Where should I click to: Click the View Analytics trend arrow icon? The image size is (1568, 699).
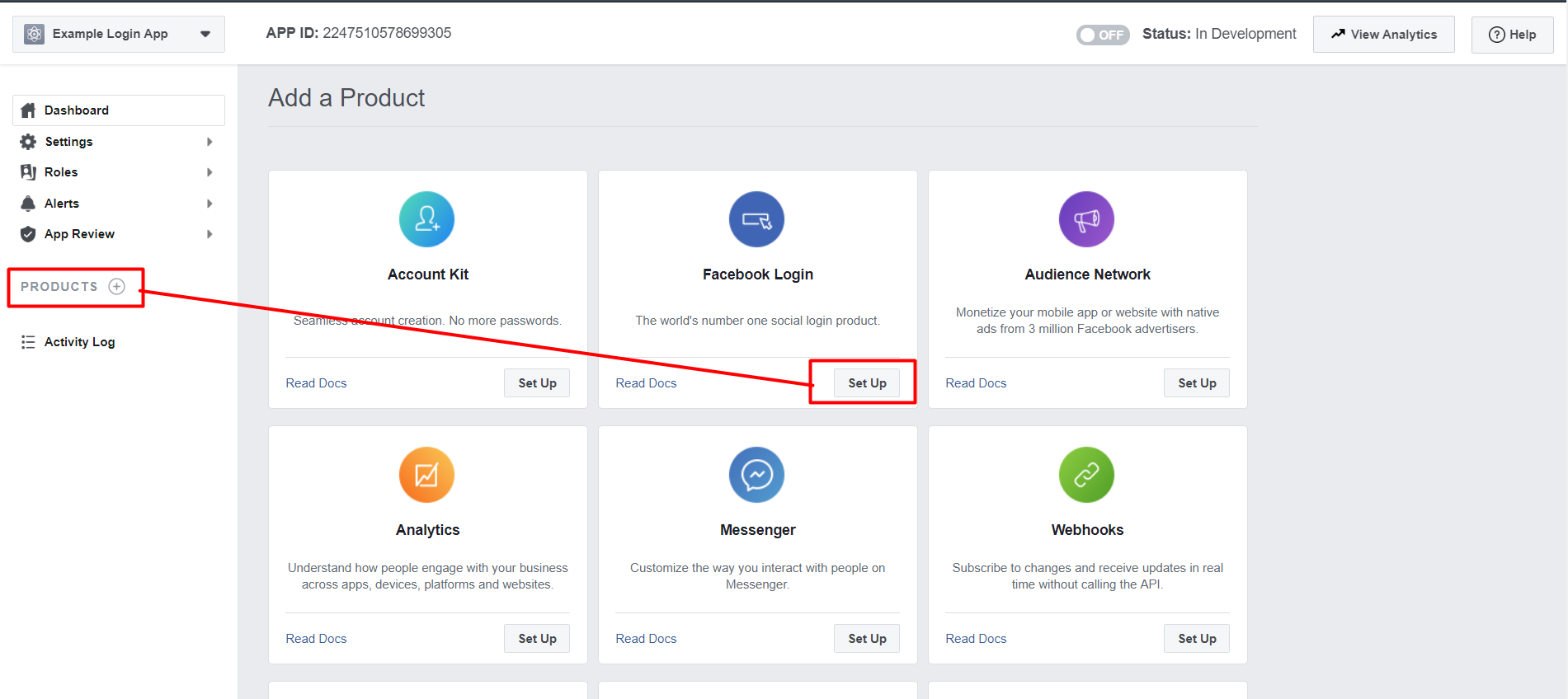coord(1338,34)
